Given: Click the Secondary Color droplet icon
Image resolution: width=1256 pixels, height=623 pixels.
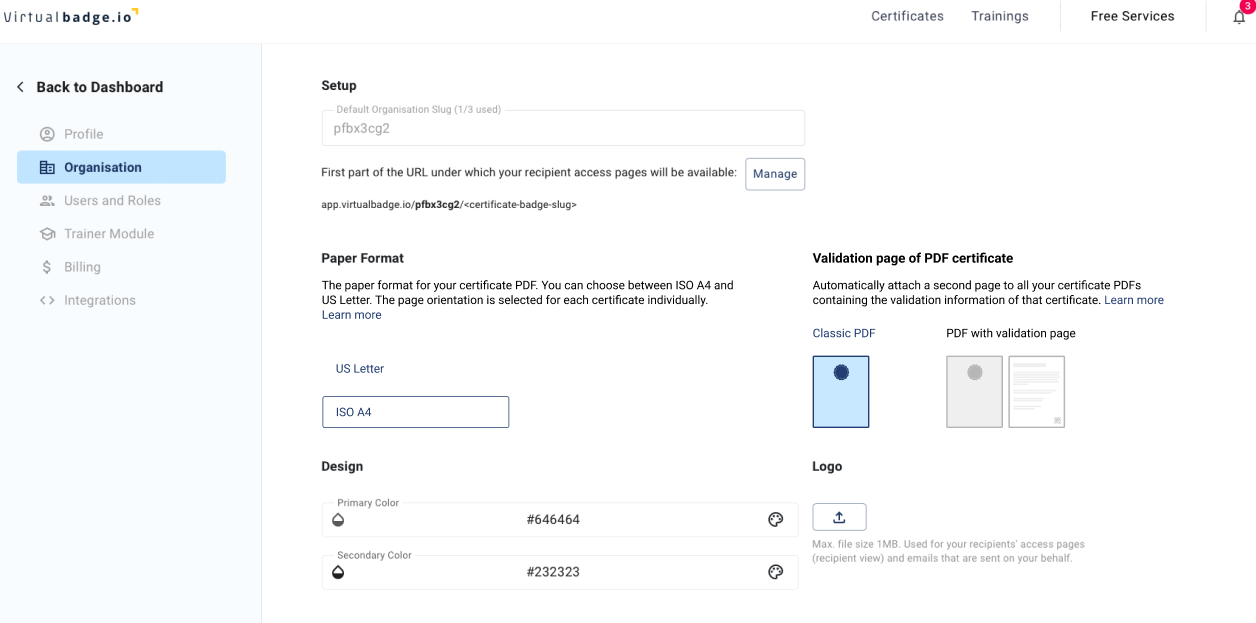Looking at the screenshot, I should point(338,571).
